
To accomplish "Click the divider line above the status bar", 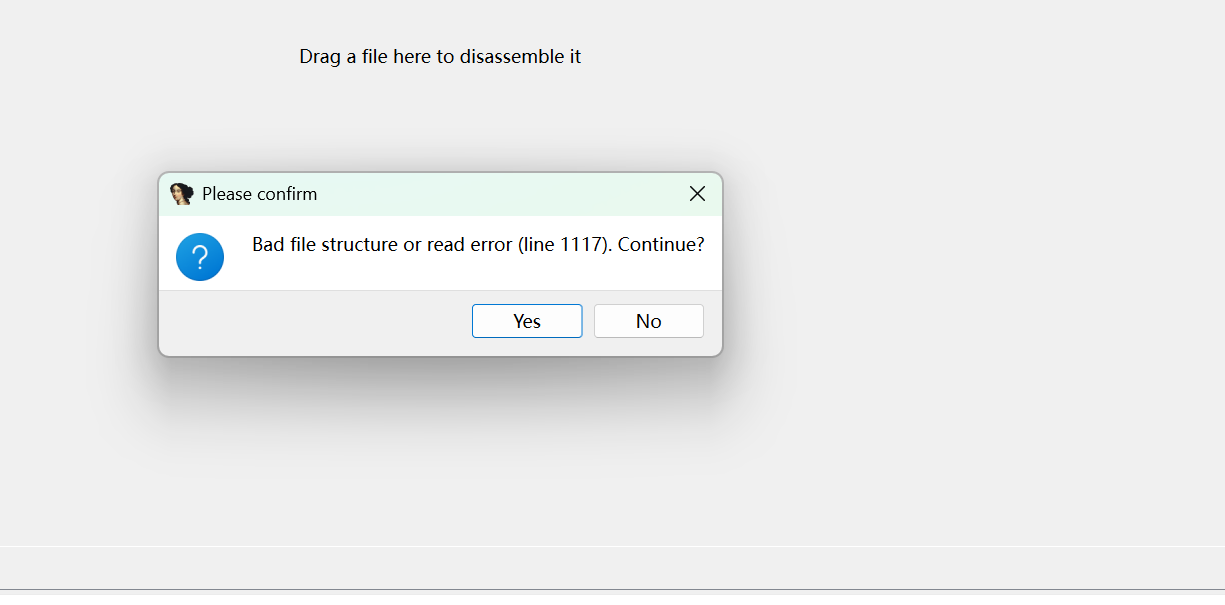I will click(x=612, y=546).
